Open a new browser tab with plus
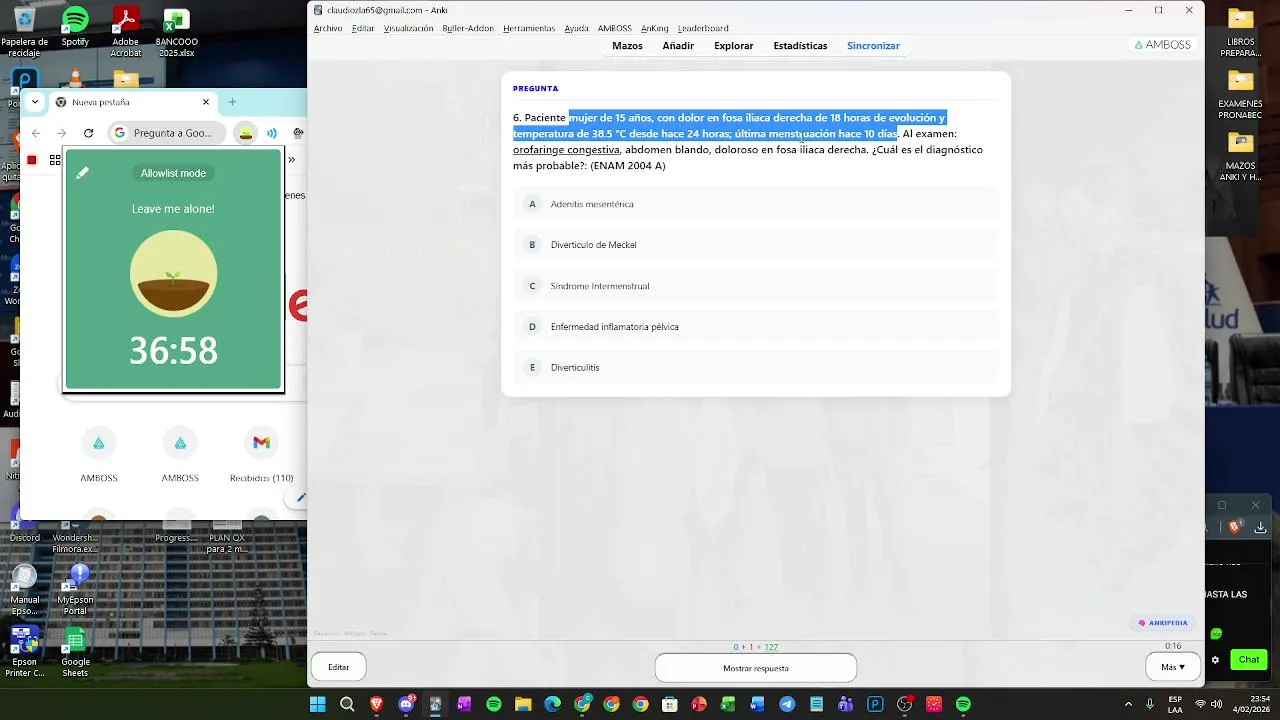This screenshot has height=720, width=1280. coord(232,102)
